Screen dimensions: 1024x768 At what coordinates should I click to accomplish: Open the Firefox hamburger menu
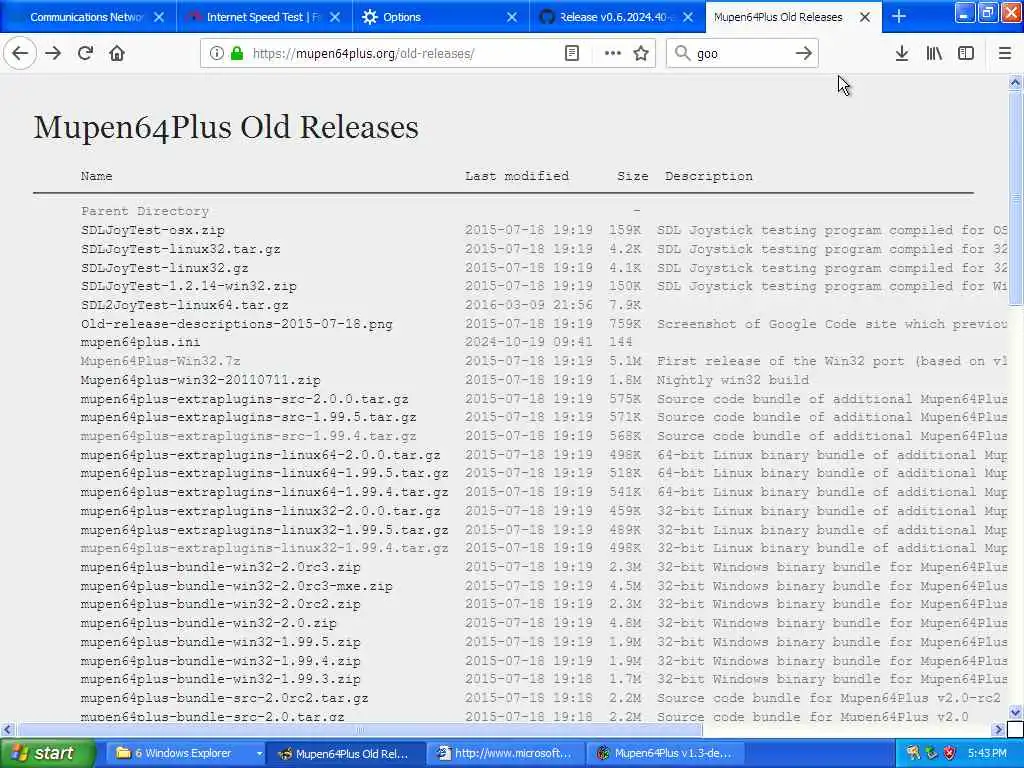click(1005, 54)
